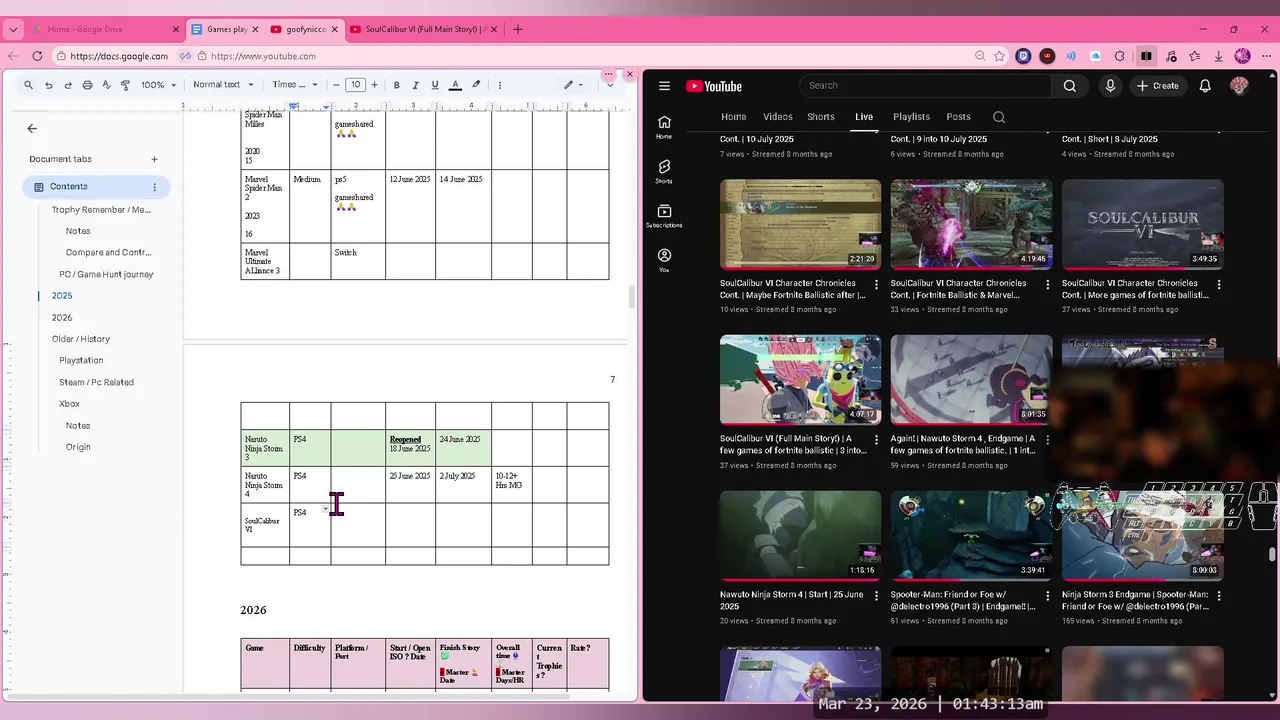Click the Docs search magnifier in toolbar
Screen dimensions: 1280x720
28,85
